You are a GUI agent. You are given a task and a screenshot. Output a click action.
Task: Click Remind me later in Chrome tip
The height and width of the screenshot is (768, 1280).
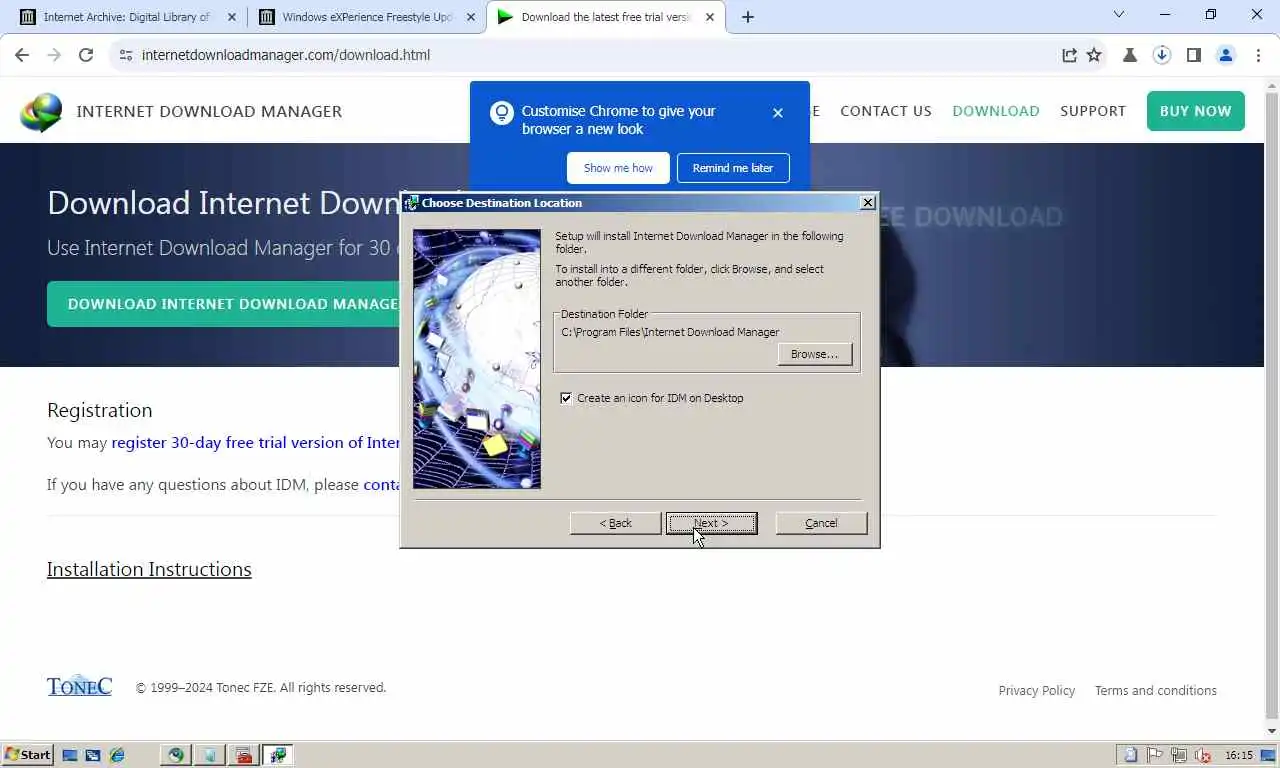click(x=733, y=168)
